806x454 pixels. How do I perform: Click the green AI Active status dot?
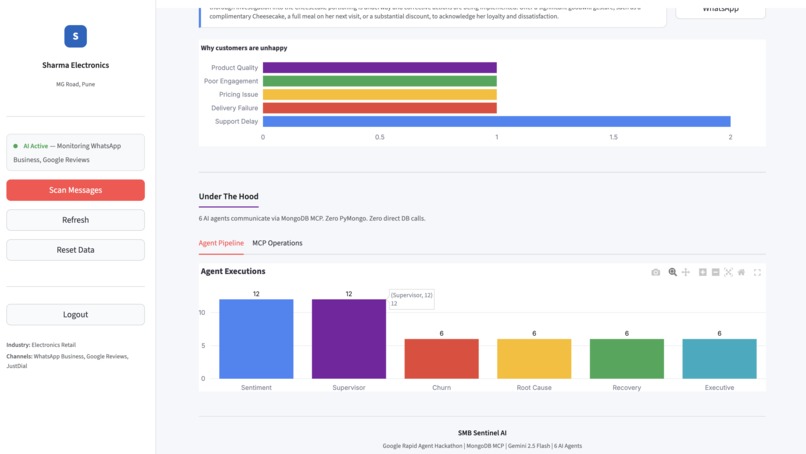15,146
